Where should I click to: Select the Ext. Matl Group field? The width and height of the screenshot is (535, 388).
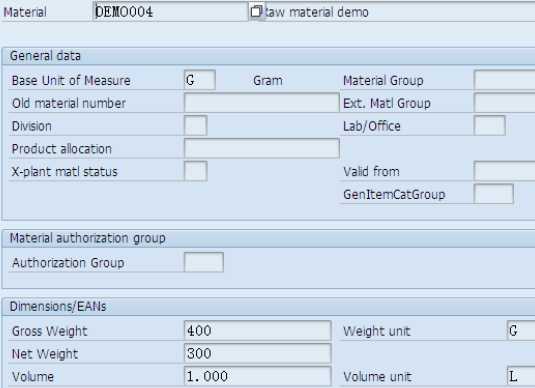pyautogui.click(x=504, y=103)
